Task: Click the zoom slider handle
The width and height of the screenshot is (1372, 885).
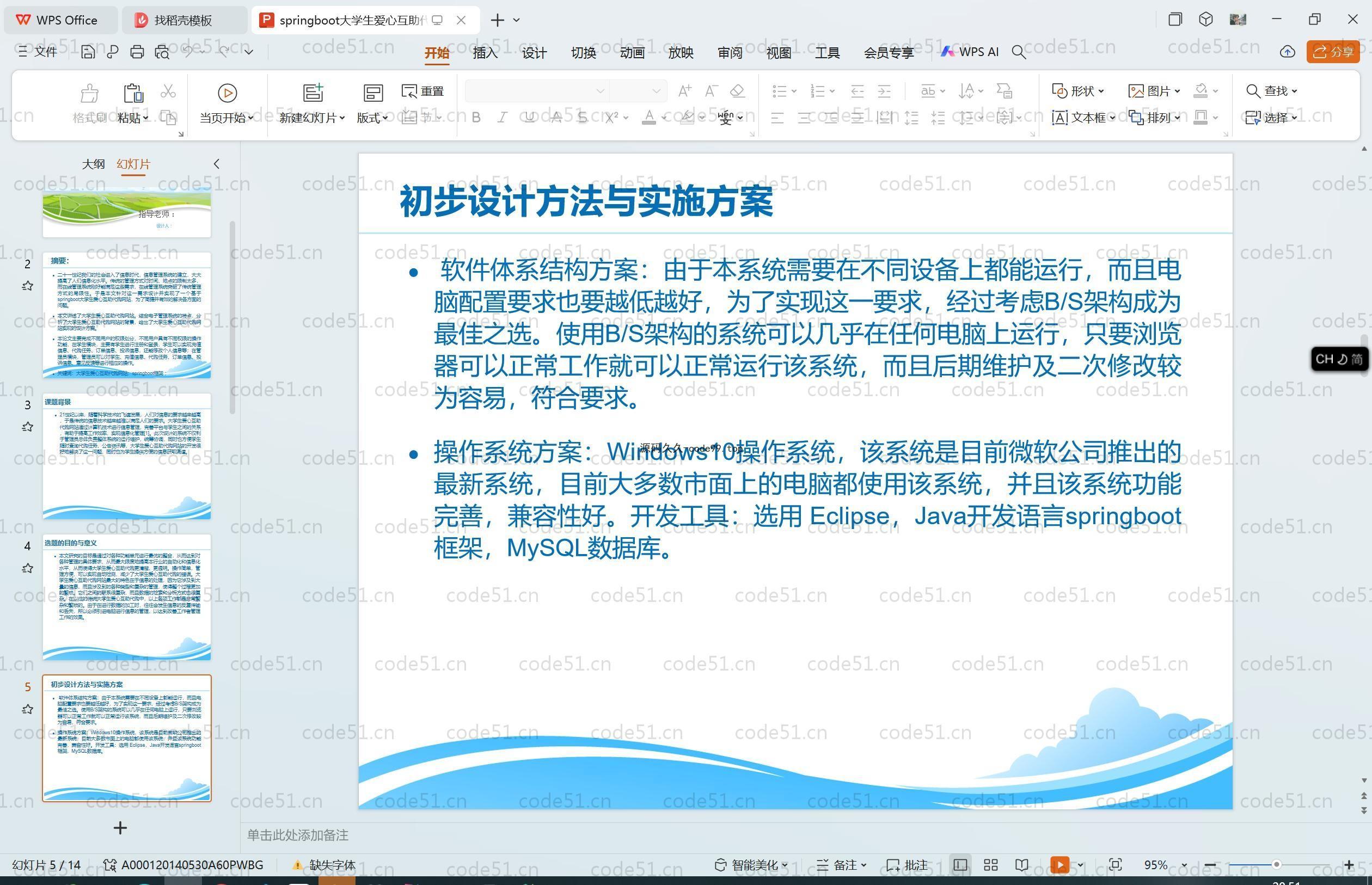Action: pos(1276,864)
